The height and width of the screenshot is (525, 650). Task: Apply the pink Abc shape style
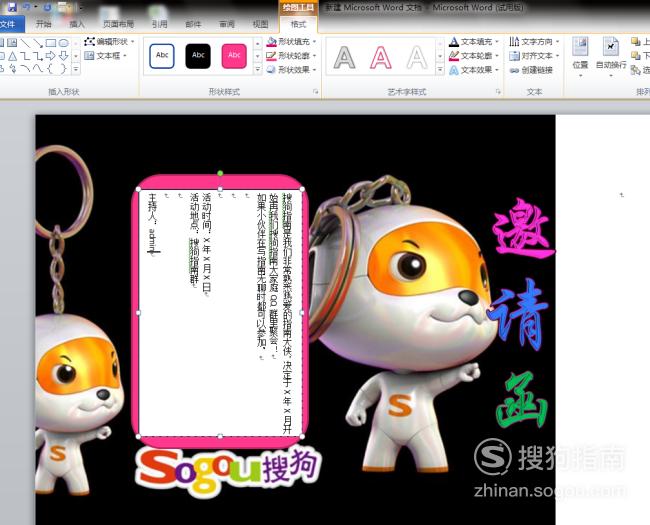point(234,56)
